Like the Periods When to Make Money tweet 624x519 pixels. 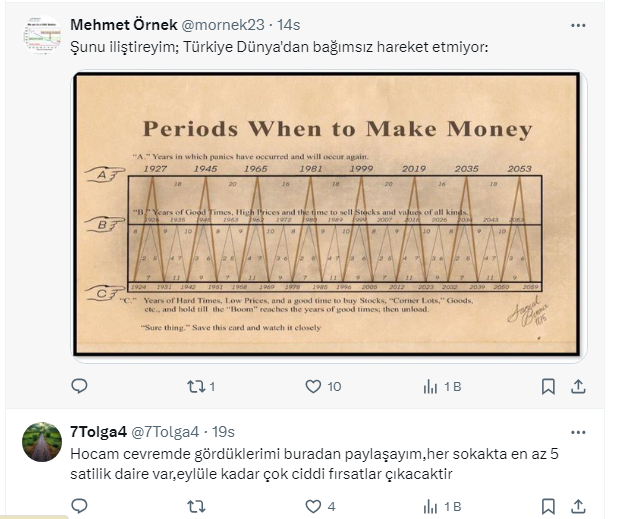pos(312,386)
